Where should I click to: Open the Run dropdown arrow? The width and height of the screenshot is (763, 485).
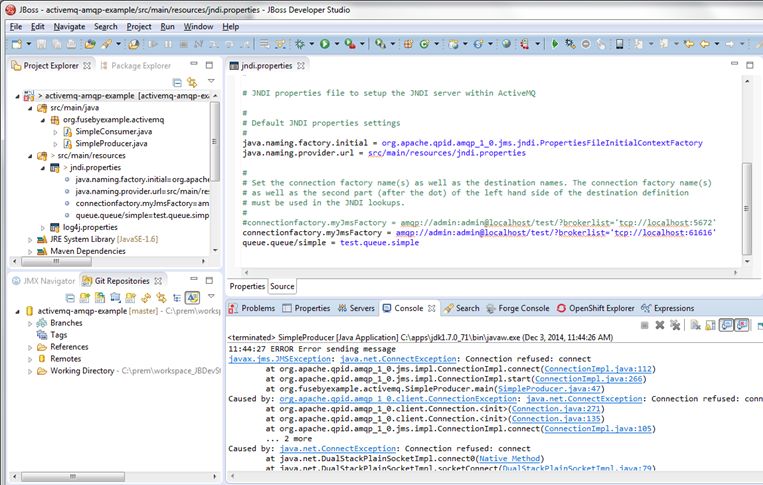tap(337, 44)
